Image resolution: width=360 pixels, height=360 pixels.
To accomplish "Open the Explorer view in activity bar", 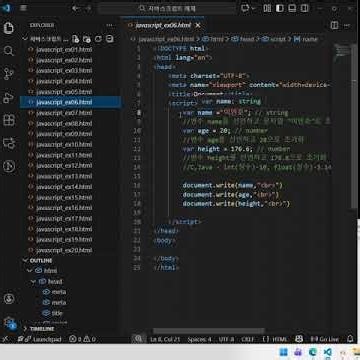I will [9, 28].
